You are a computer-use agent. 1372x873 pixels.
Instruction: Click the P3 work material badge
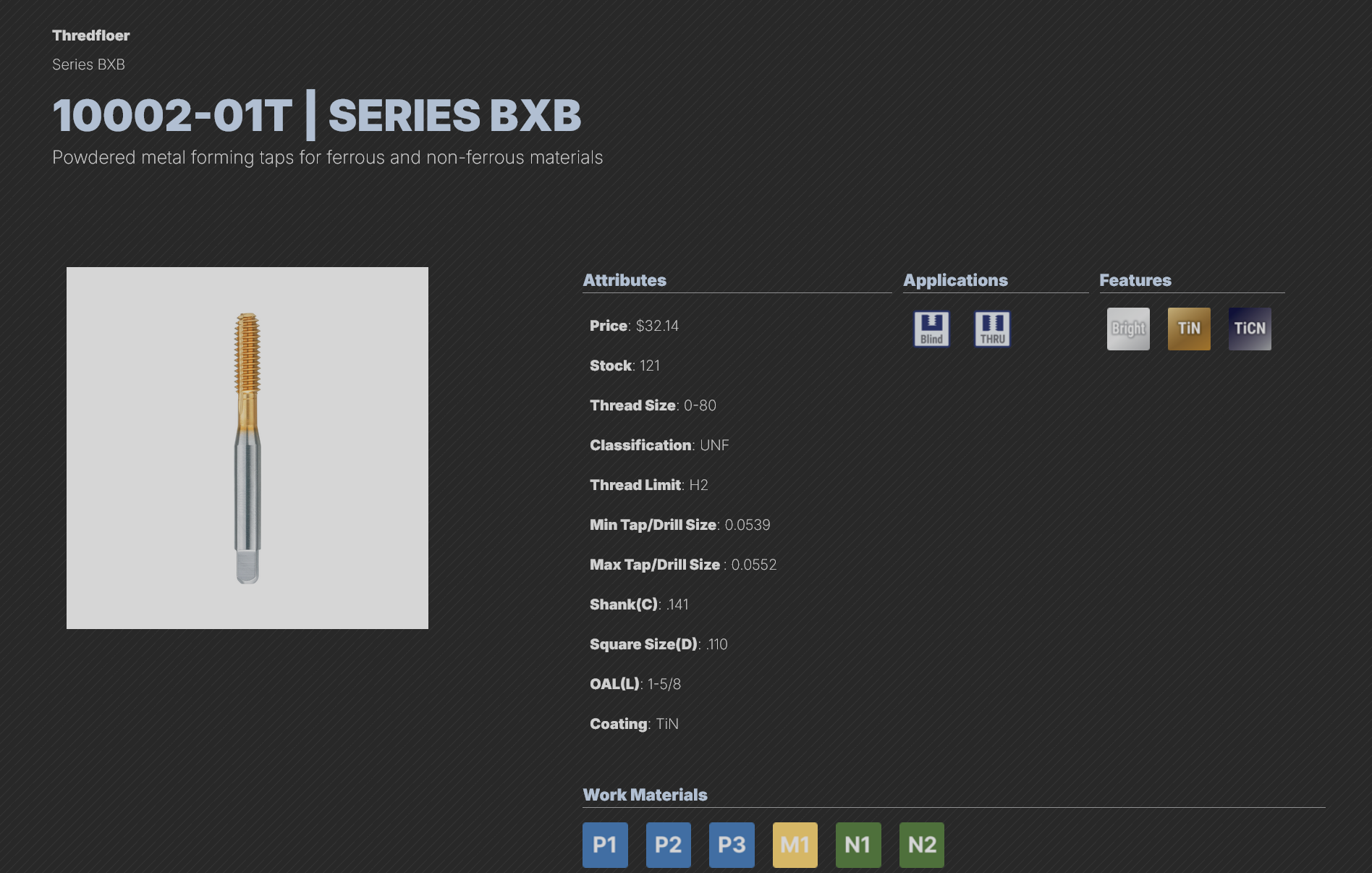732,845
